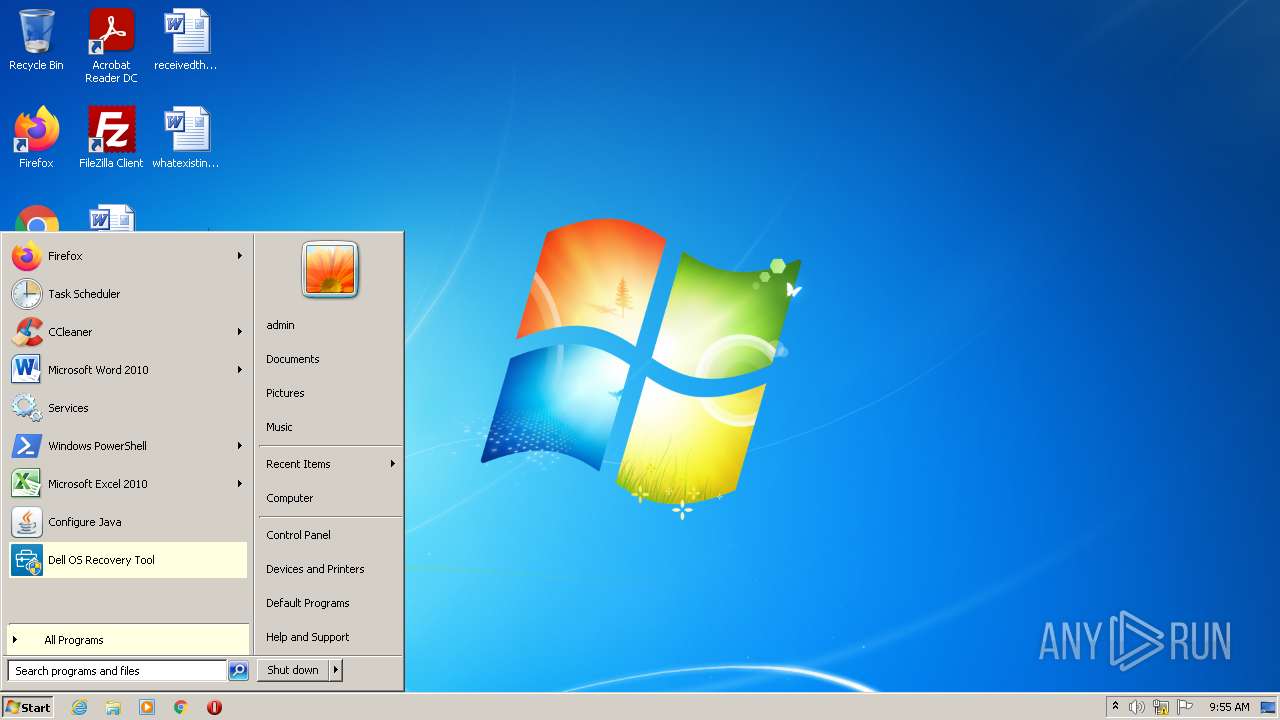Screen dimensions: 1280x720
Task: Click the Show desktop icon in tray
Action: click(1268, 707)
